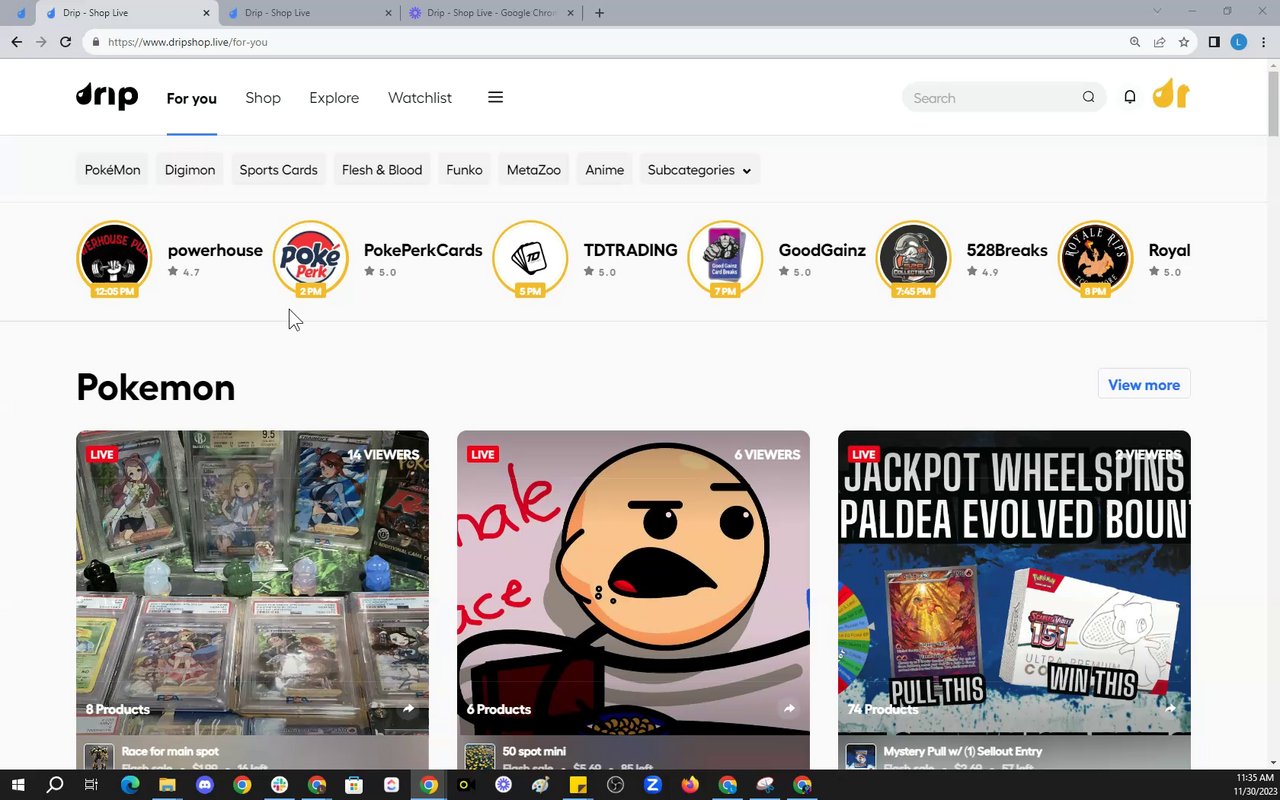Open the GoodGainz seller avatar
Viewport: 1280px width, 800px height.
tap(725, 258)
